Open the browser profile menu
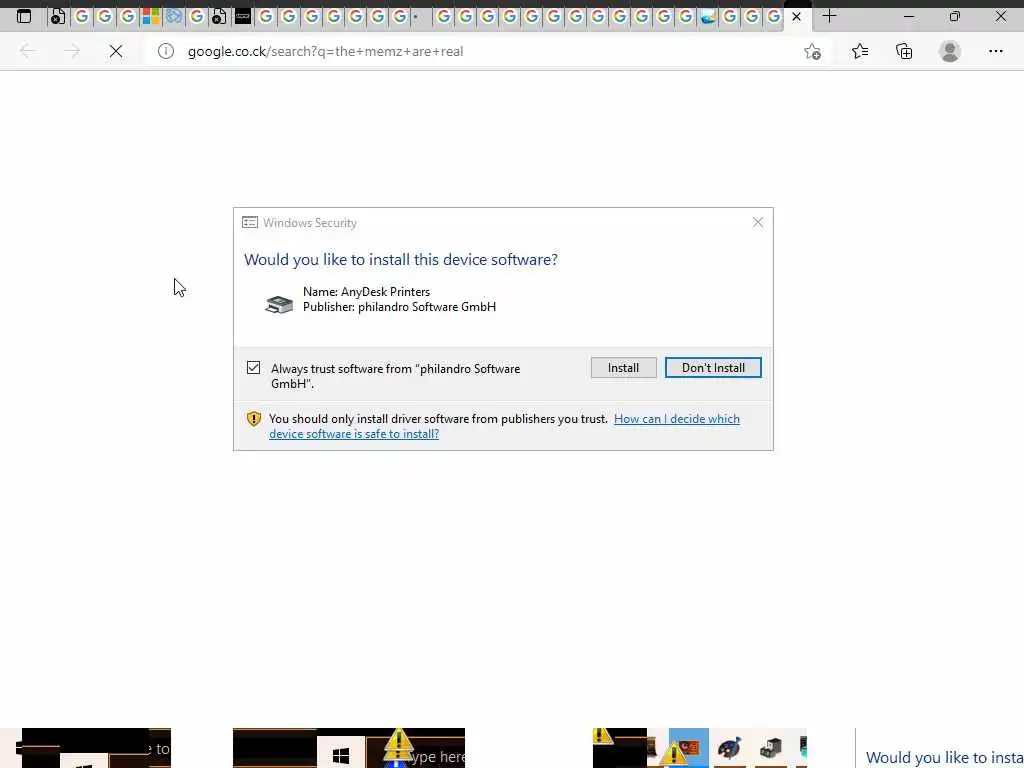 [x=950, y=51]
